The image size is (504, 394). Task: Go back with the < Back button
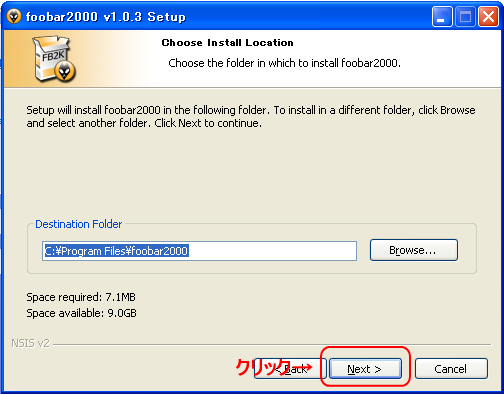click(290, 369)
